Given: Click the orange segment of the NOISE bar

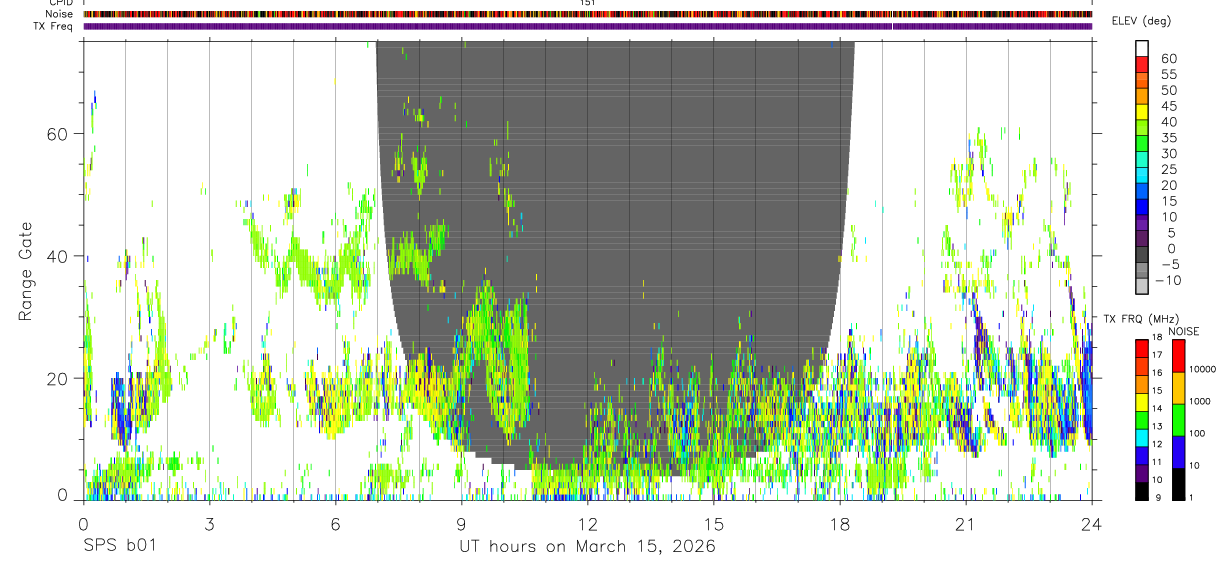Looking at the screenshot, I should coord(1179,388).
